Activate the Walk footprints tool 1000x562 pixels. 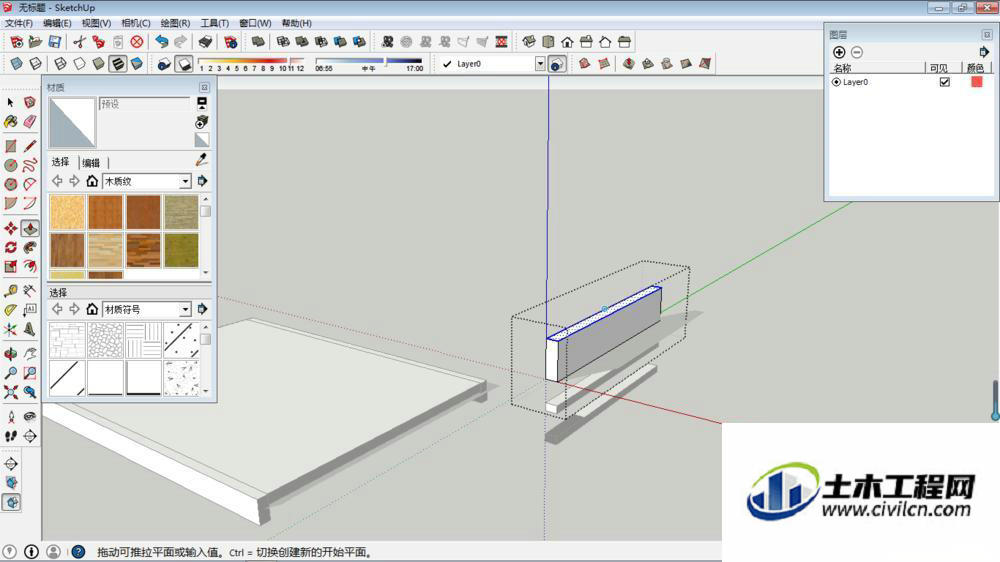10,436
